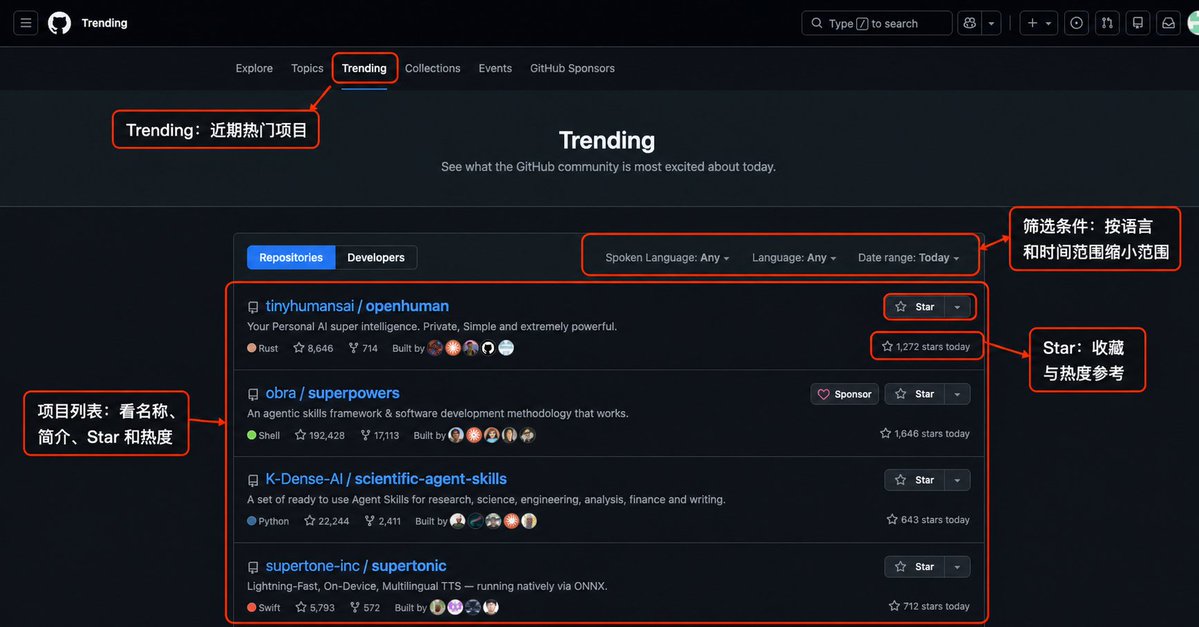The width and height of the screenshot is (1199, 627).
Task: Open the Issues icon in header
Action: tap(1077, 23)
